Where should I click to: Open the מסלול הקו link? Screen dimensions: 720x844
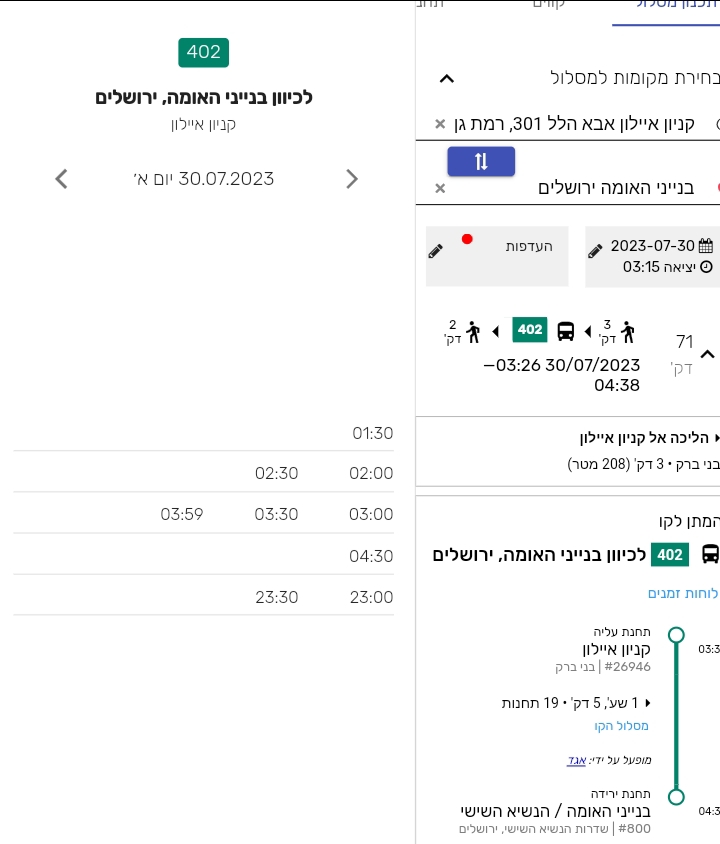coord(621,726)
